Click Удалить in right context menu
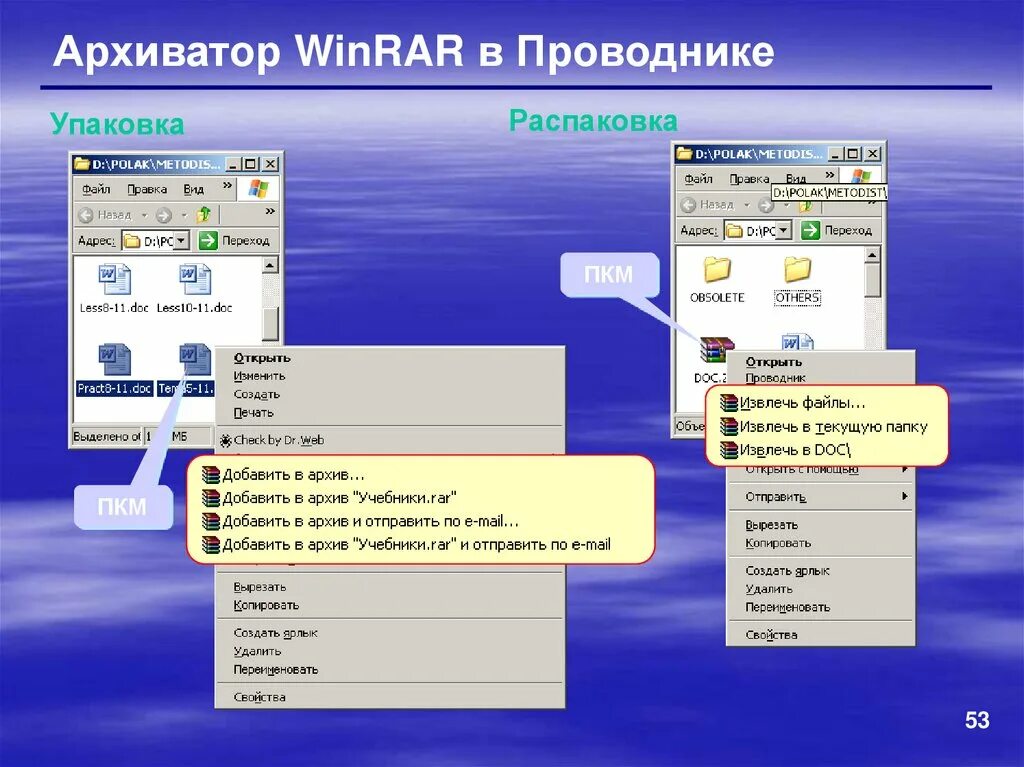 (x=769, y=589)
